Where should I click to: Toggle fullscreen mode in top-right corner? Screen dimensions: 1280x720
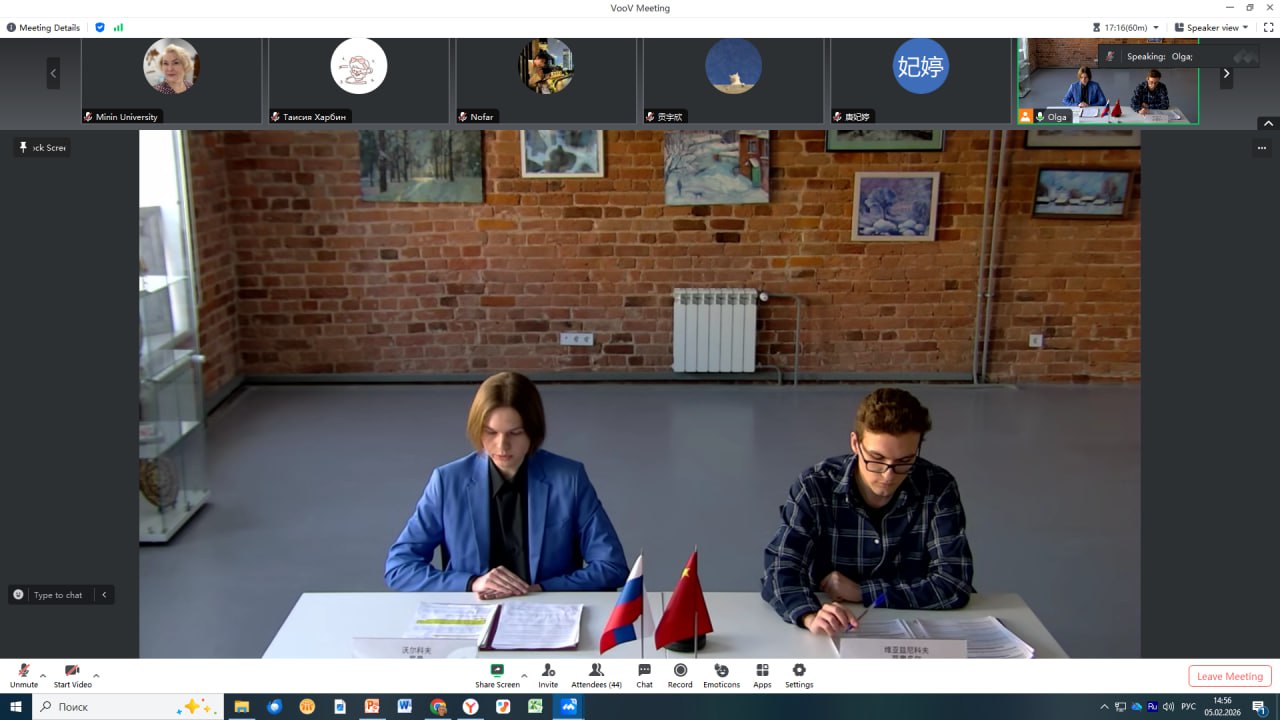[1268, 28]
